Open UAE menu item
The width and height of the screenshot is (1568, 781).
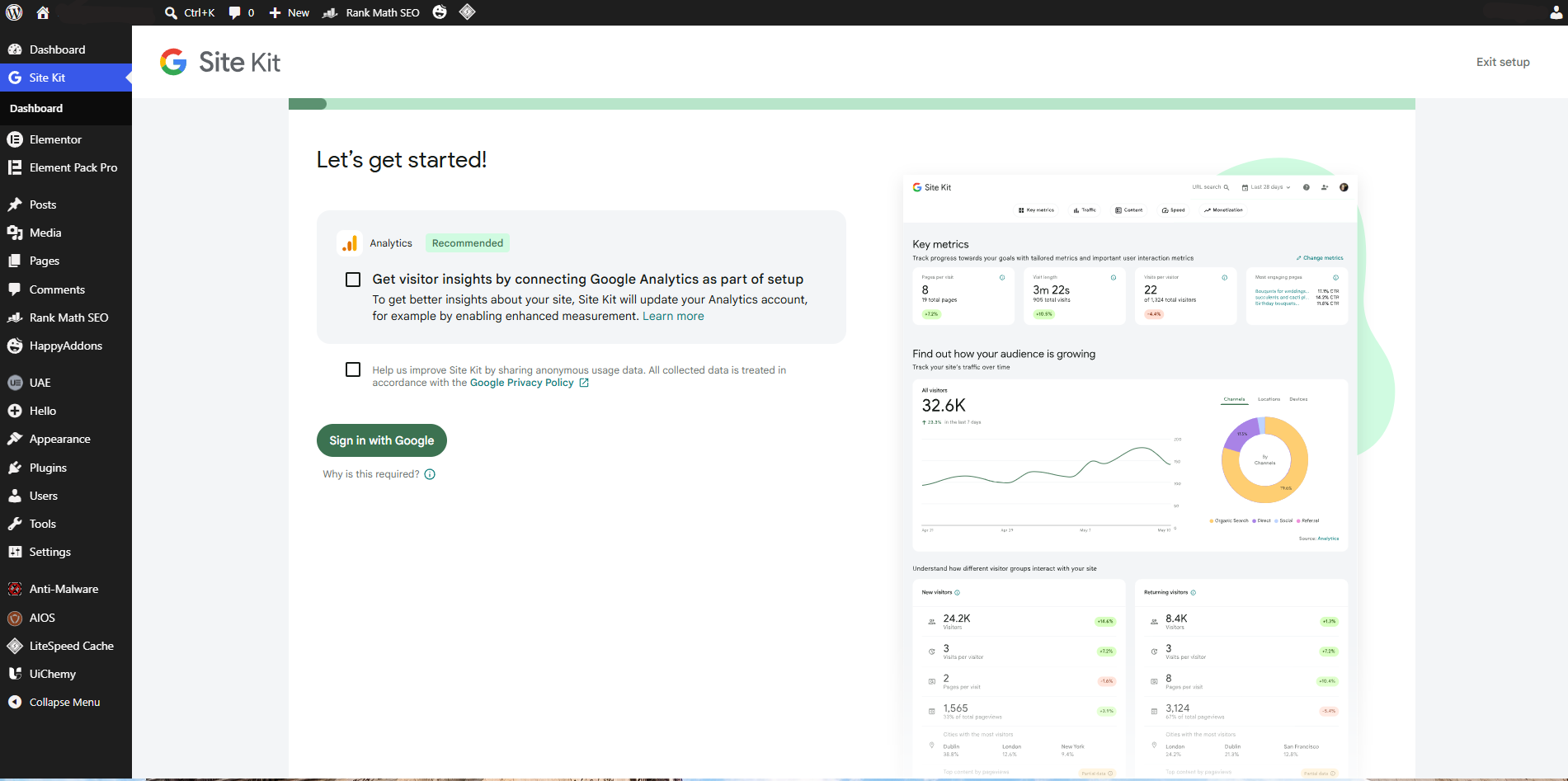[x=66, y=383]
